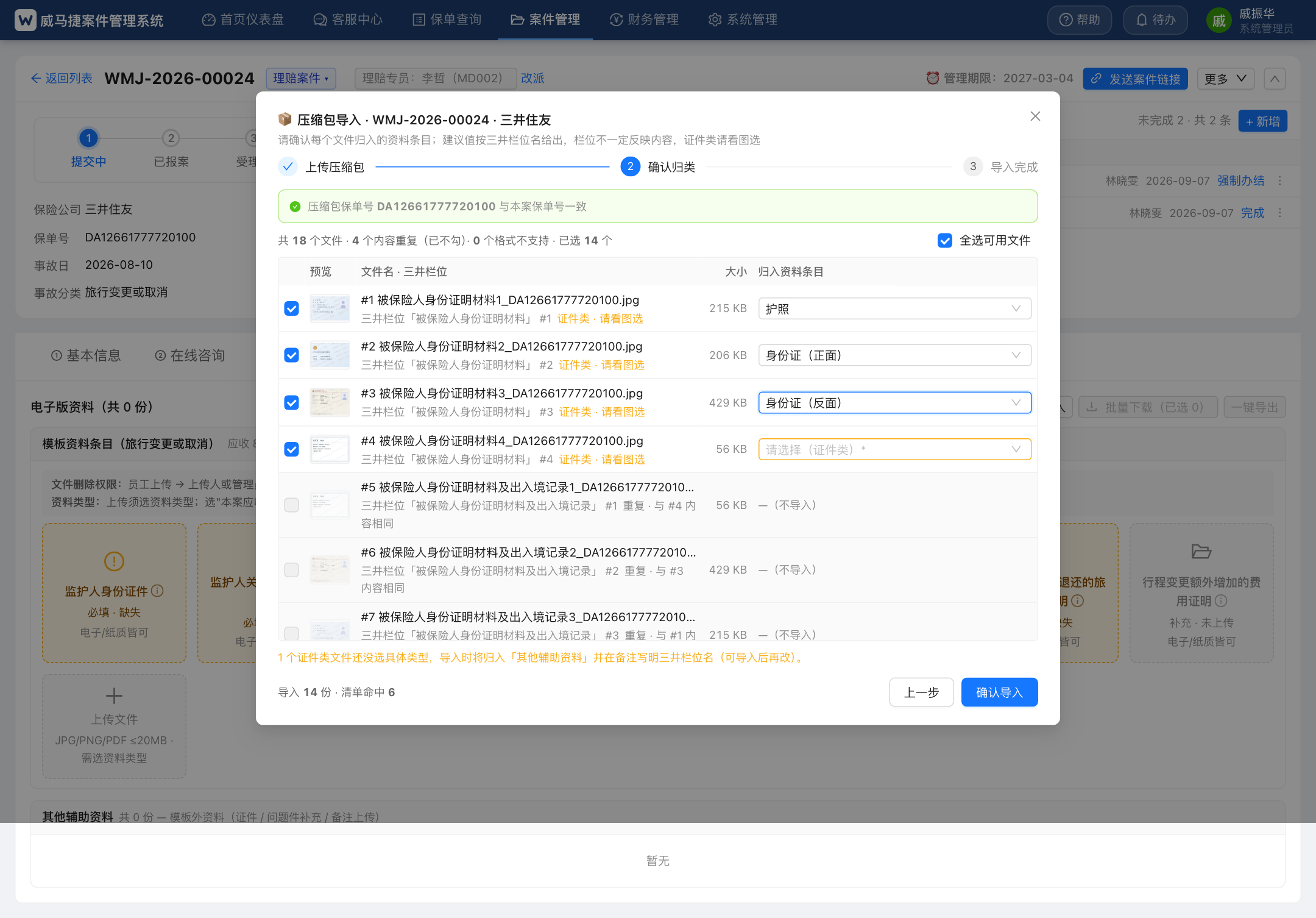Click green check icon in 保单号 banner
The height and width of the screenshot is (918, 1316).
point(295,207)
